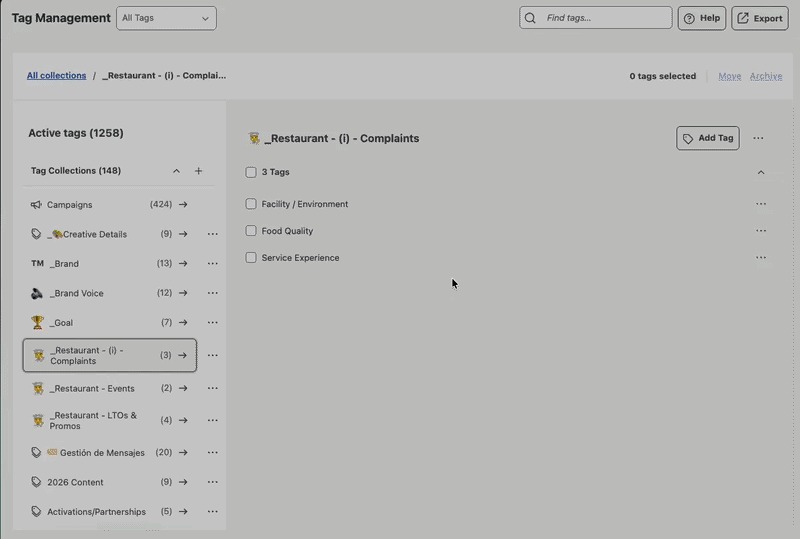Screen dimensions: 800x539
Task: Select the _Restaurant - Events collection
Action: (x=92, y=388)
